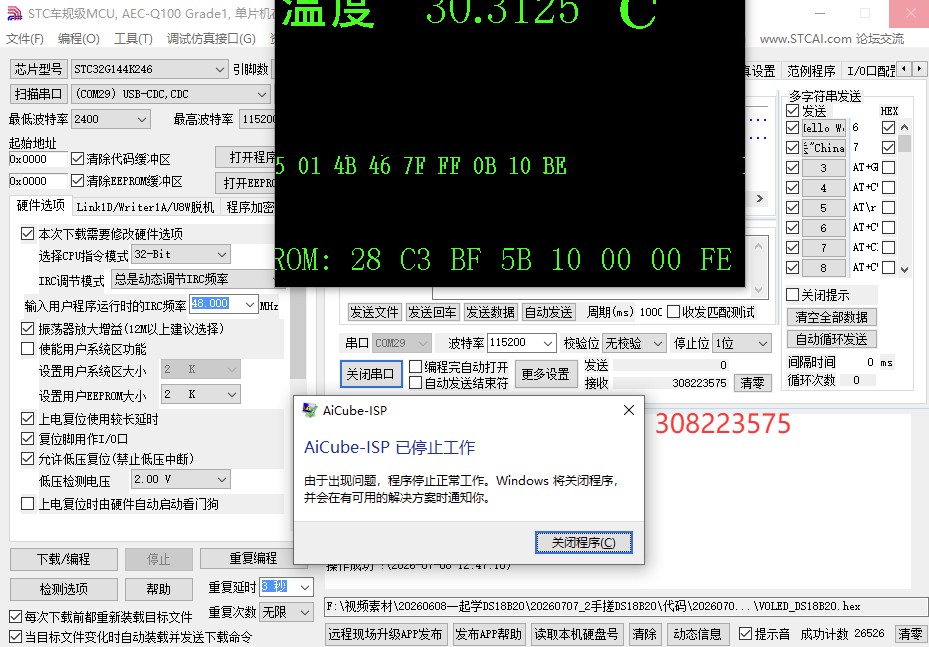929x647 pixels.
Task: Click 关闭程序(C) in the crash dialog
Action: click(x=584, y=542)
